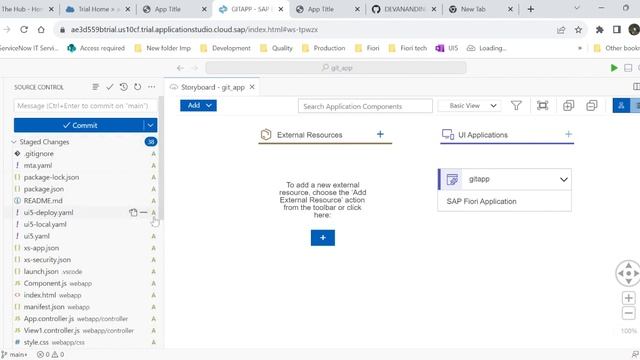
Task: Open the storyboard filter icon
Action: [x=516, y=106]
